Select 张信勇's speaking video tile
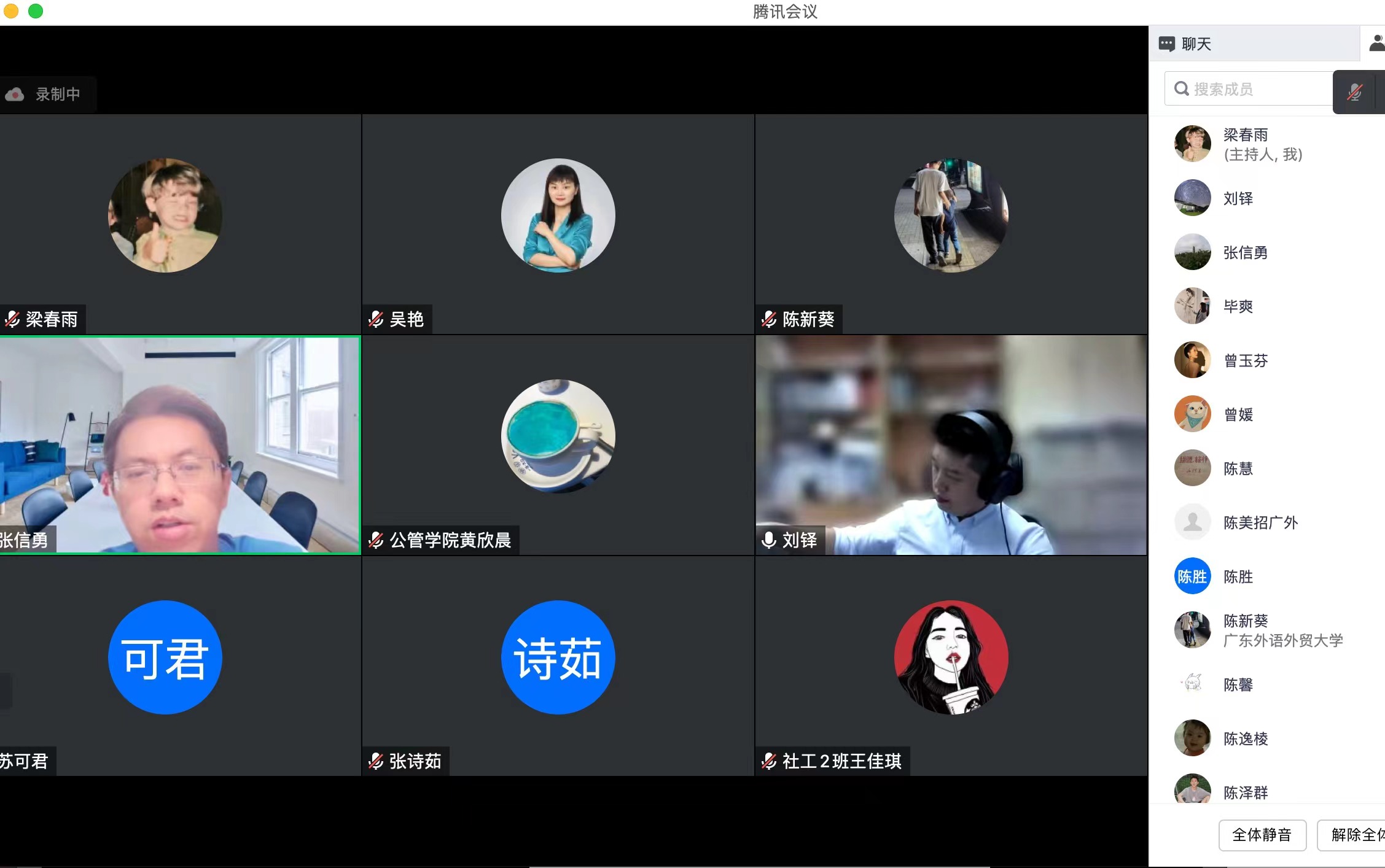The height and width of the screenshot is (868, 1385). click(180, 444)
